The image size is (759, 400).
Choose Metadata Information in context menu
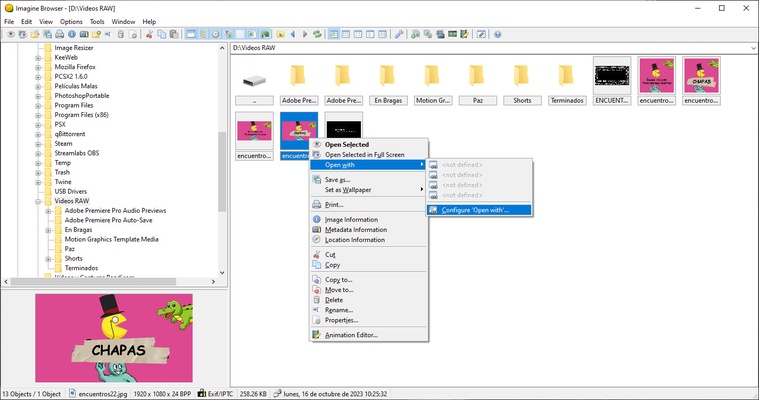pos(369,230)
